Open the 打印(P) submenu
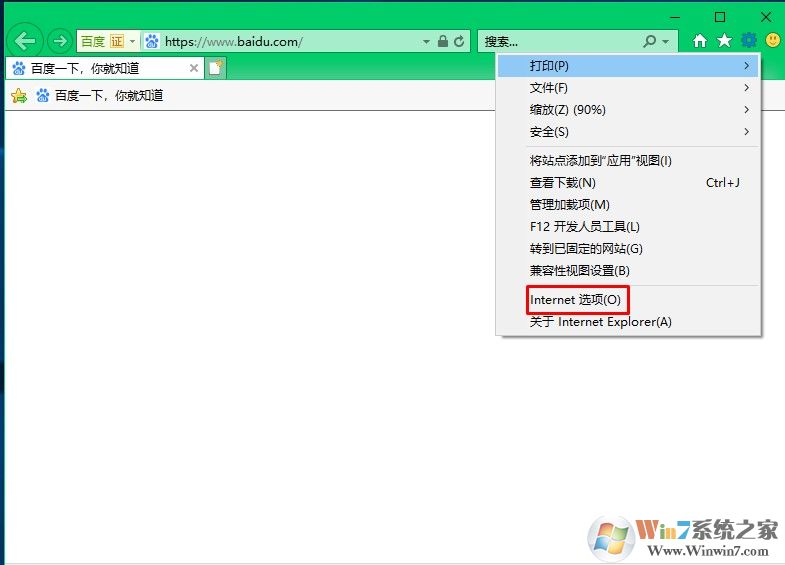The width and height of the screenshot is (785, 565). [628, 66]
